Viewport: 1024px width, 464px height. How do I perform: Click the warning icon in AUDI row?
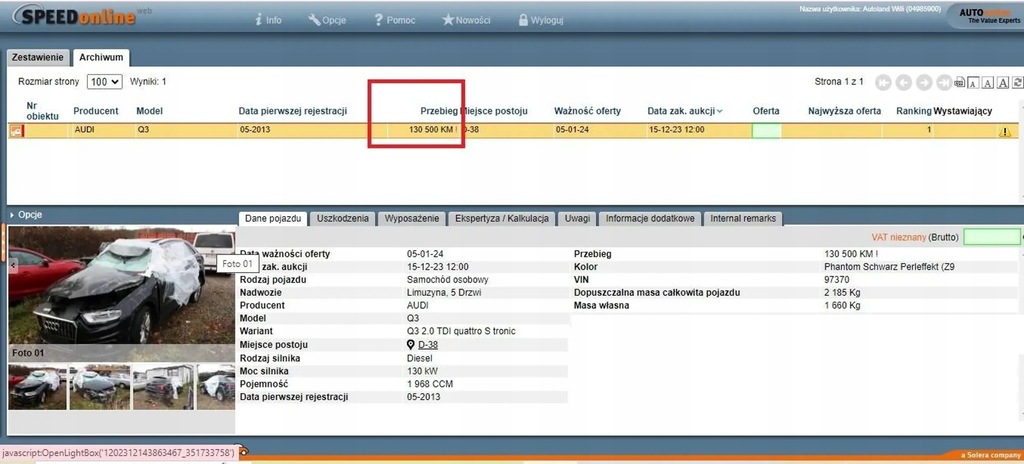tap(1004, 130)
